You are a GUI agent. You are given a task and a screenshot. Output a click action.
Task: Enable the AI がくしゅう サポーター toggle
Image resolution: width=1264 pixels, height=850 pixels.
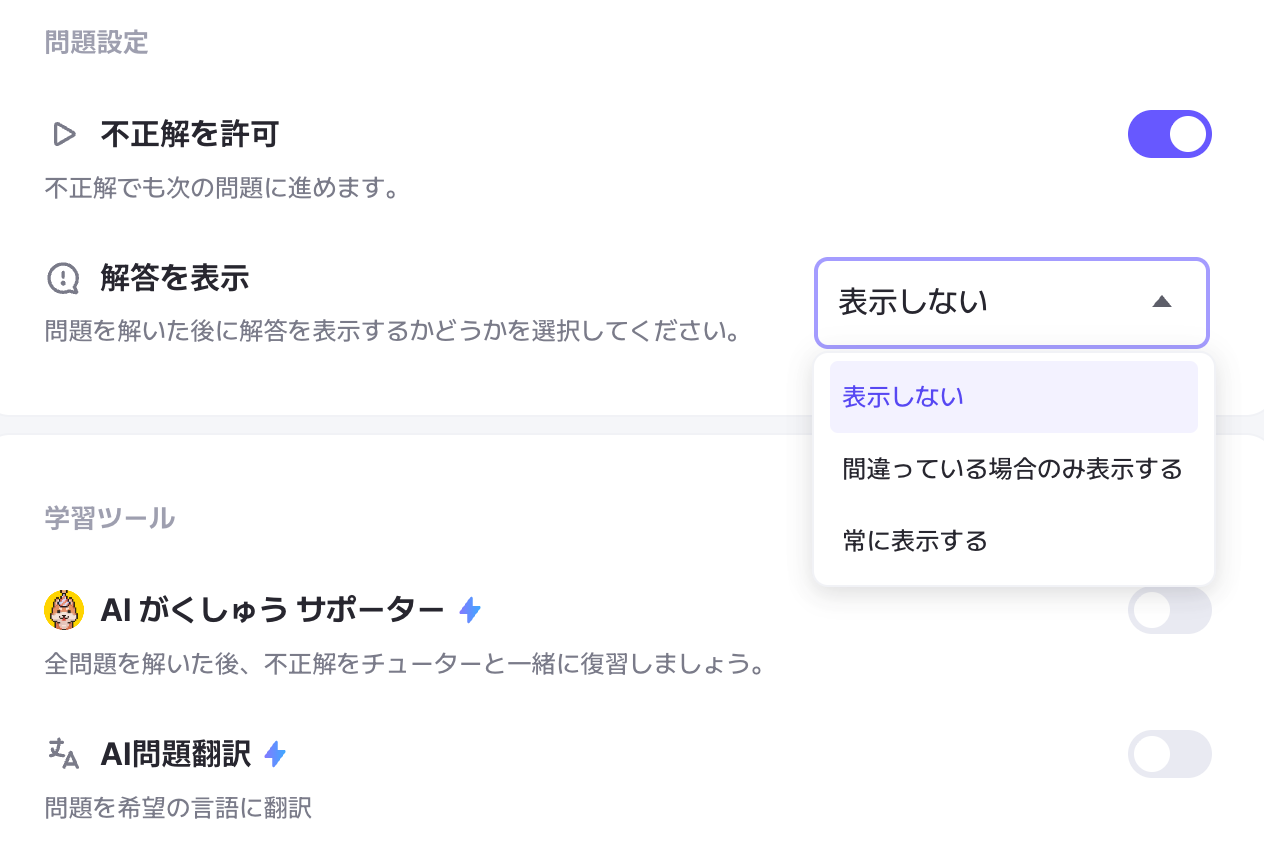(1170, 610)
